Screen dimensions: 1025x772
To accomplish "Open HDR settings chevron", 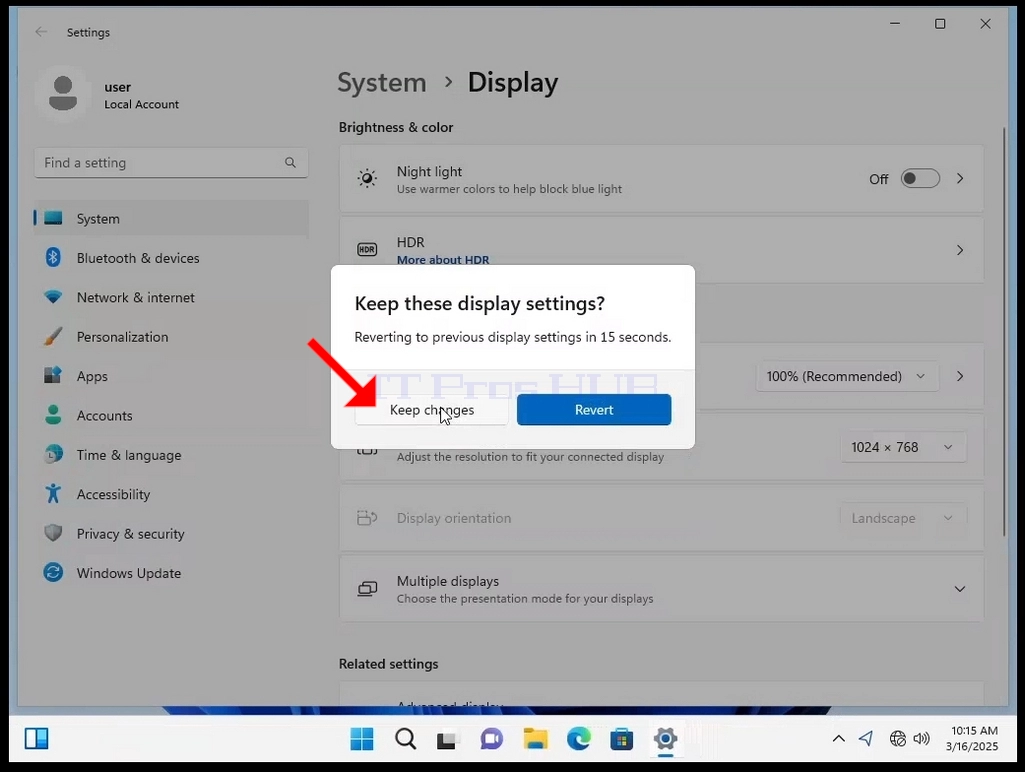I will click(x=960, y=250).
